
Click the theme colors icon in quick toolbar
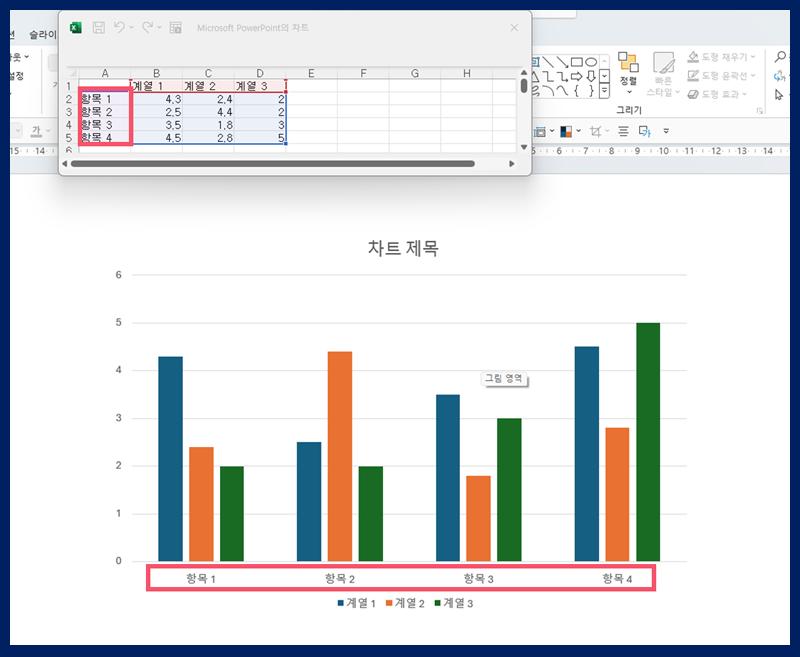tap(566, 132)
